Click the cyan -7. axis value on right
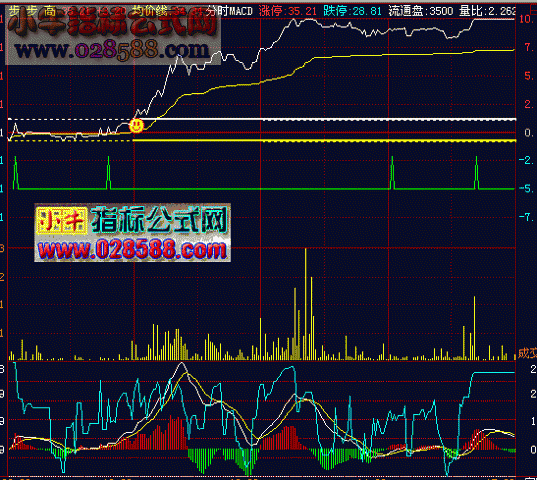 [x=527, y=217]
